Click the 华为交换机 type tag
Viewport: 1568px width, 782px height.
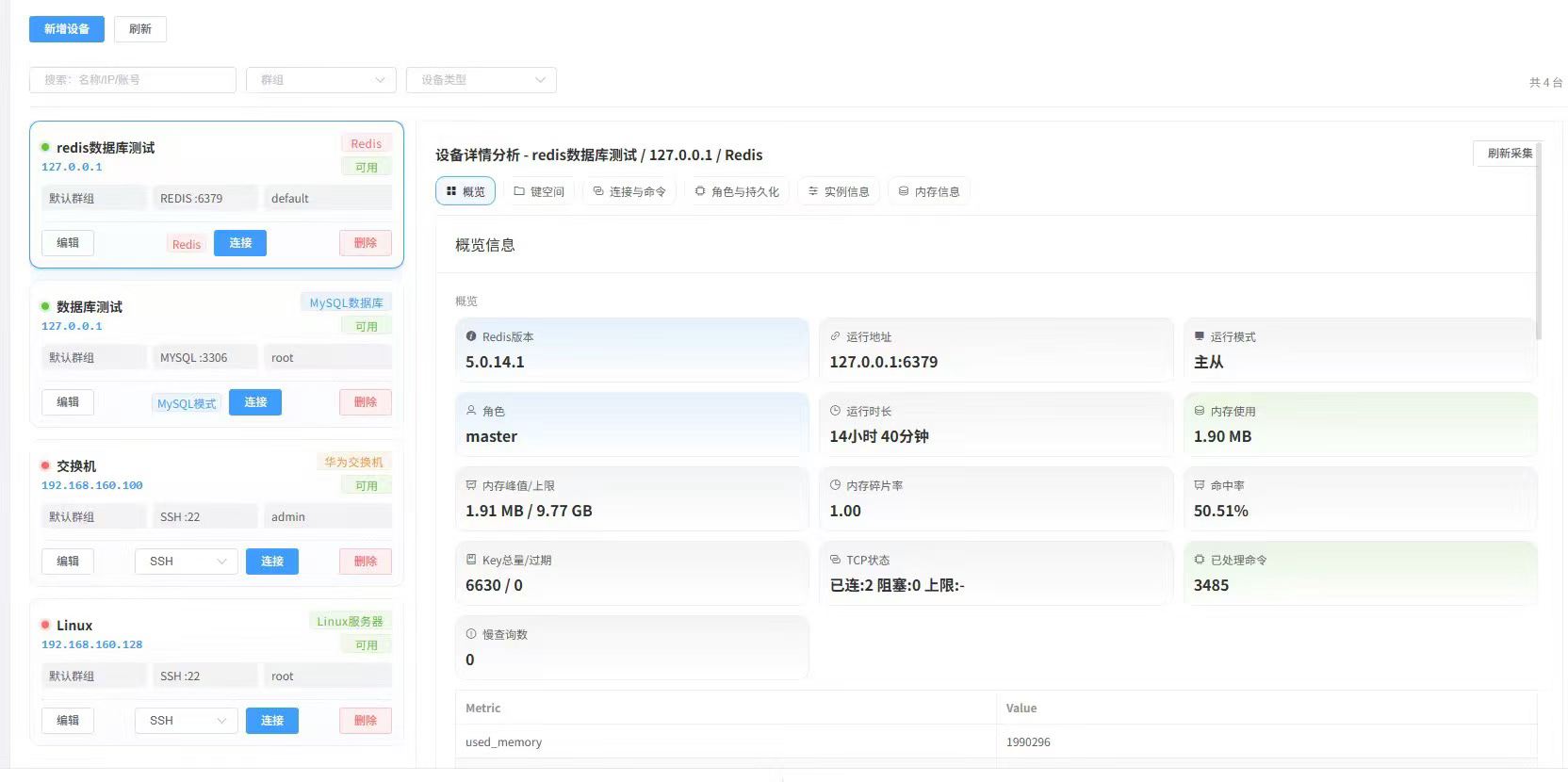coord(353,462)
